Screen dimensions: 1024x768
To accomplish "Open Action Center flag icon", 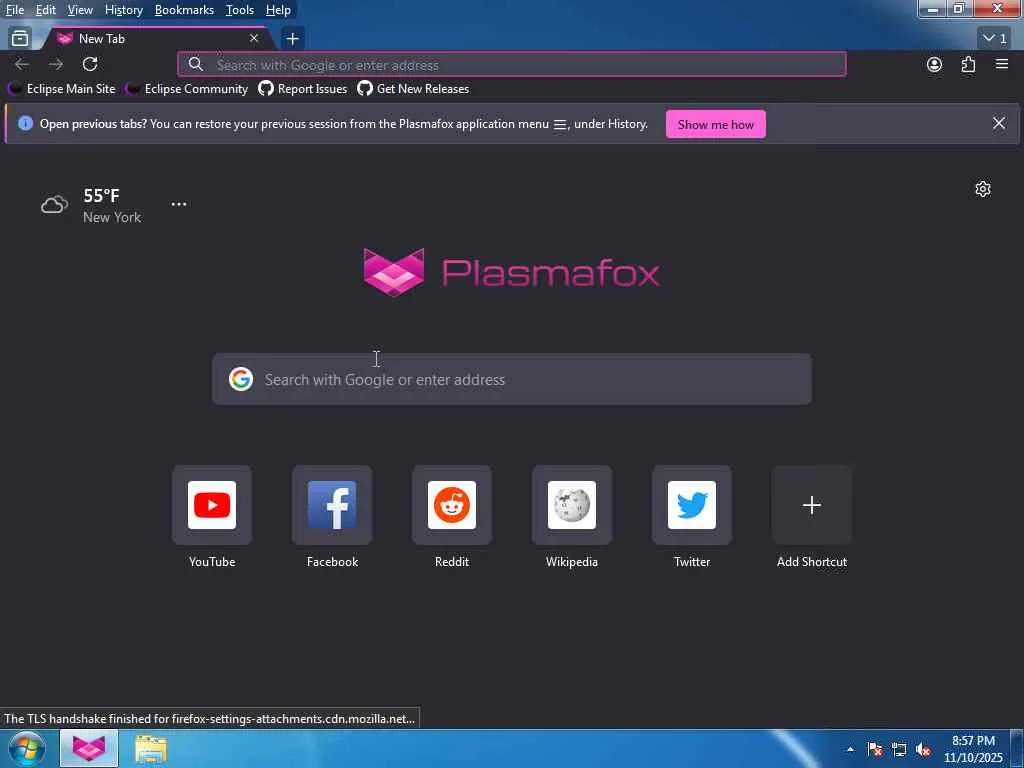I will [x=875, y=749].
